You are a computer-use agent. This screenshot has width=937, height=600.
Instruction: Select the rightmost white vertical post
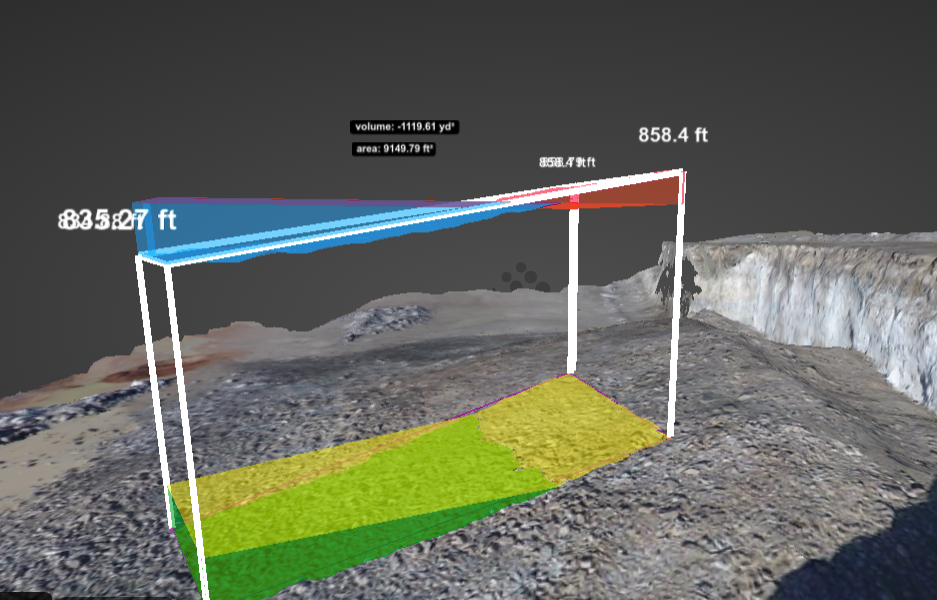[x=677, y=300]
